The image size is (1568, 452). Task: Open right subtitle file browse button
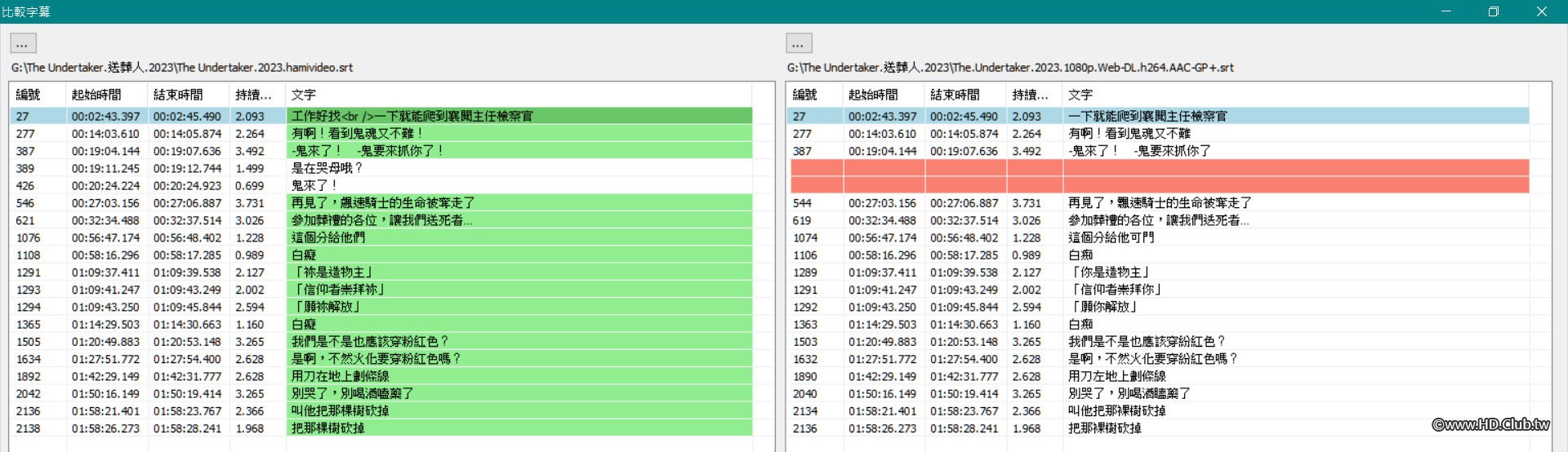coord(799,43)
